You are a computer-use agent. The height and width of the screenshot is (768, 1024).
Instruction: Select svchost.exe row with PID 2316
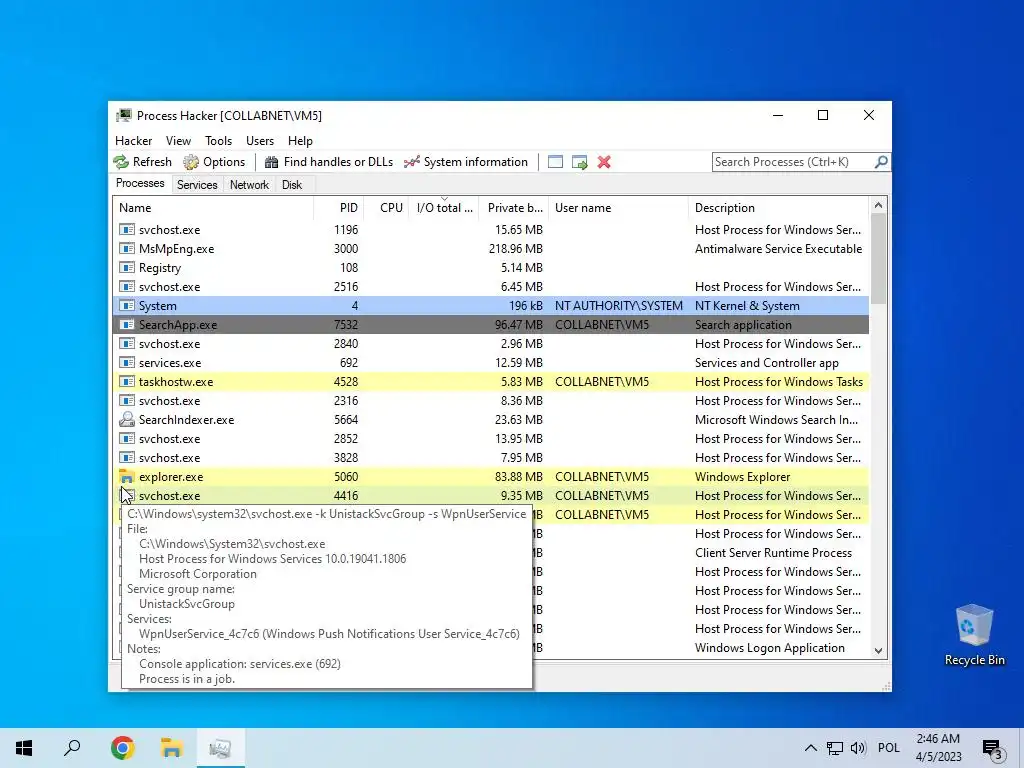coord(491,400)
